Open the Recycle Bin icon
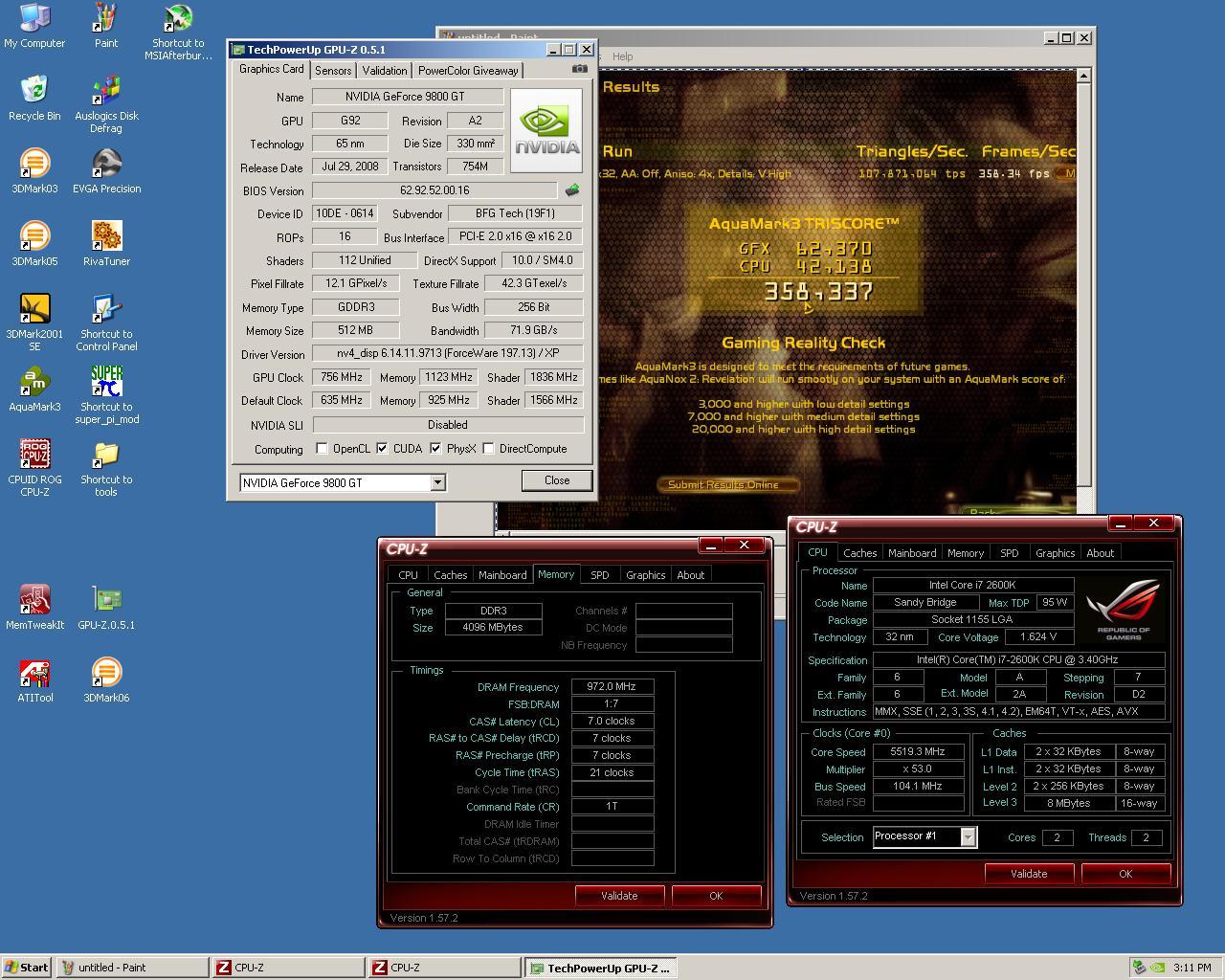 point(34,99)
